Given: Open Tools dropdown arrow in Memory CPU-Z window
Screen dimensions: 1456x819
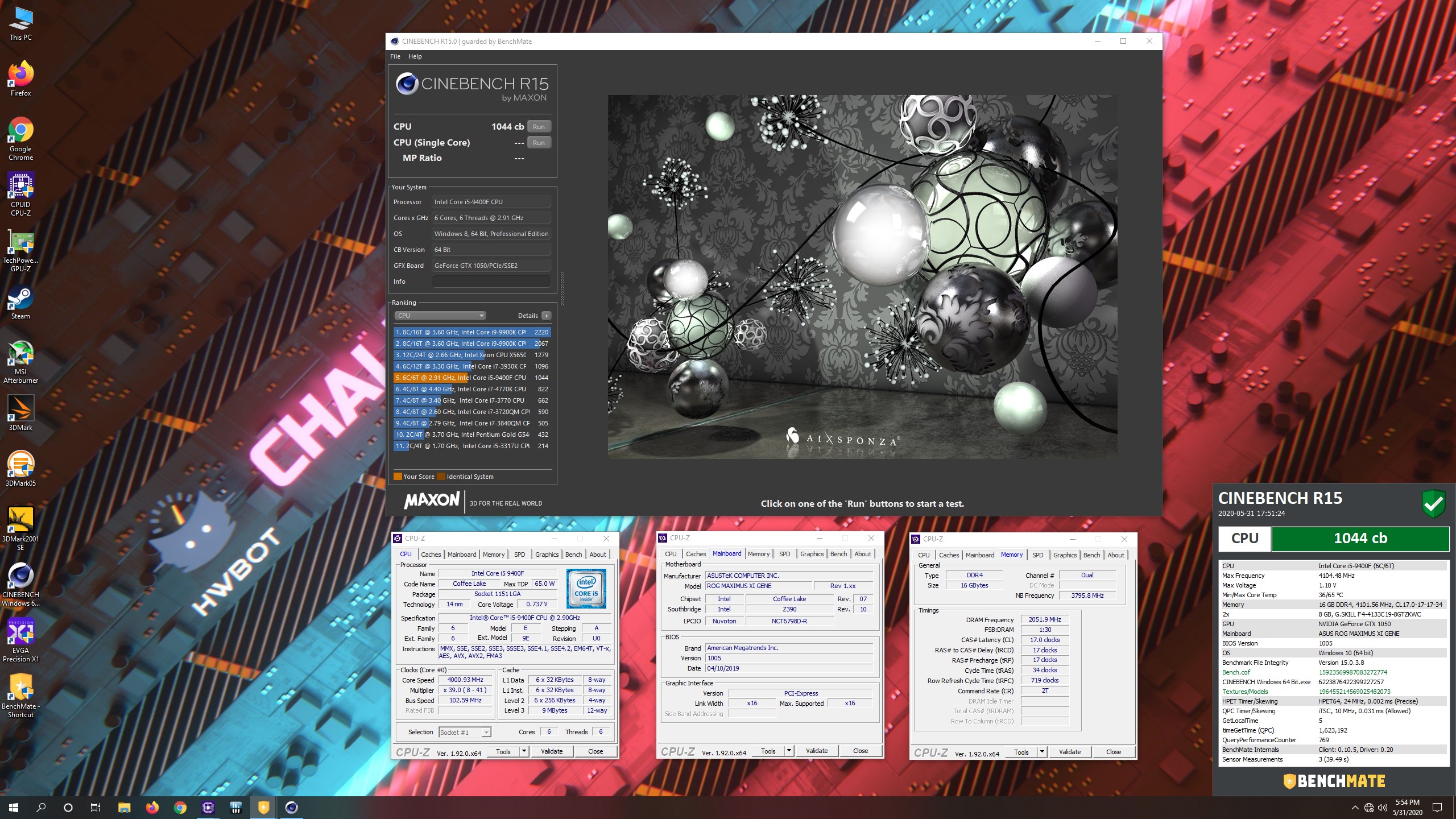Looking at the screenshot, I should coord(1041,752).
